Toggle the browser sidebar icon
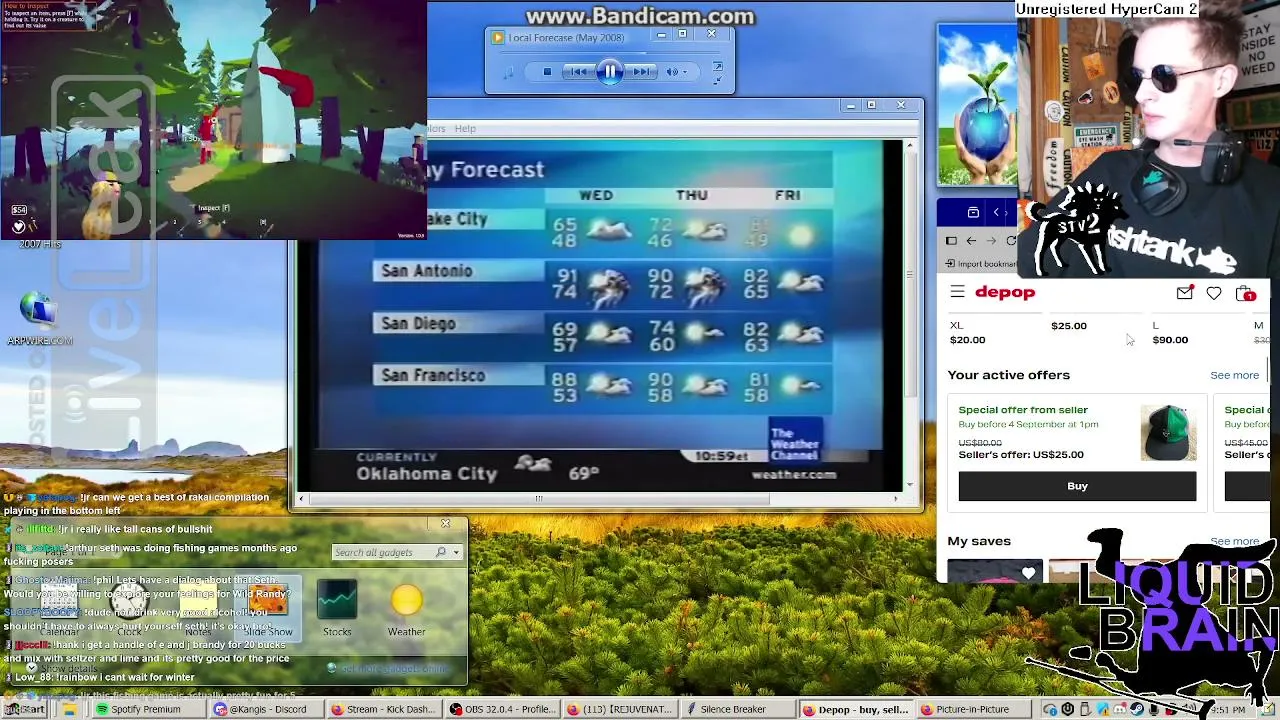 tap(951, 241)
